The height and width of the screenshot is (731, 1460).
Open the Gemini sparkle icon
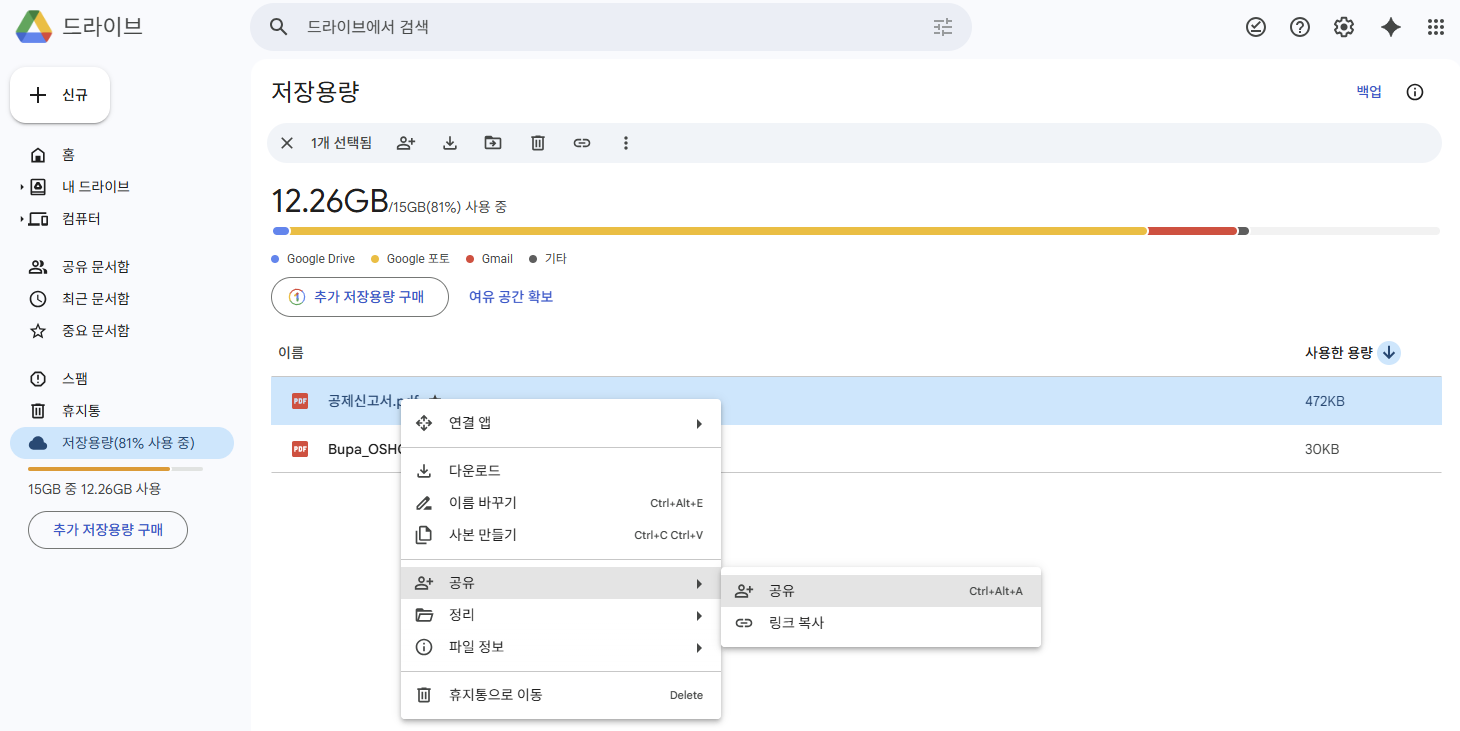[1391, 27]
